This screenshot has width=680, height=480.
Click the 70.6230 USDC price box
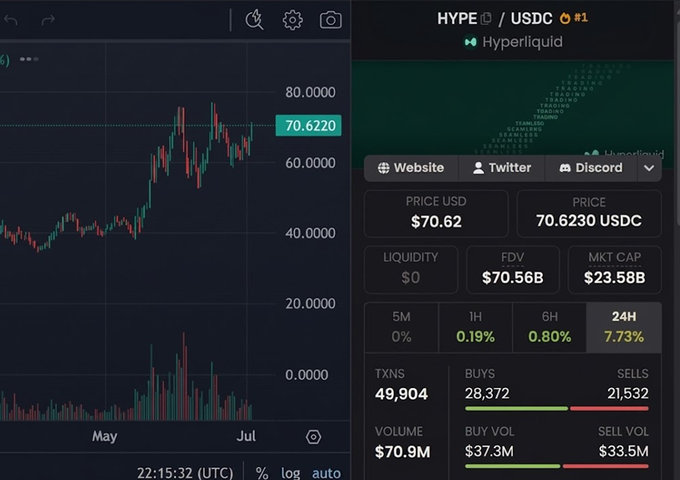589,214
